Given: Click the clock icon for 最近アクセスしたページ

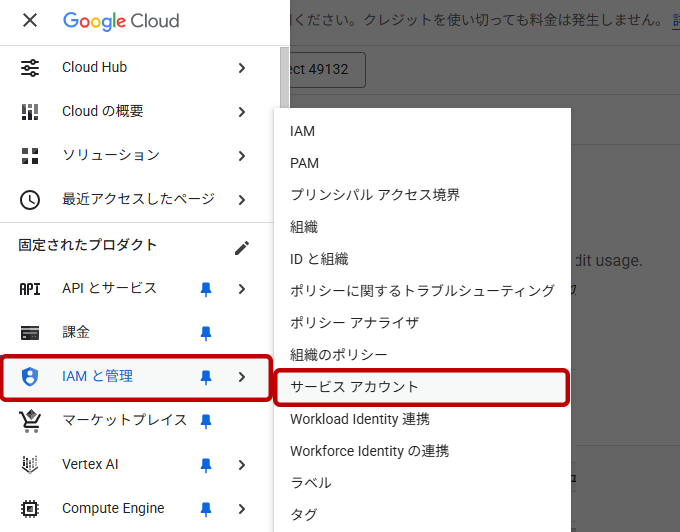Looking at the screenshot, I should (30, 200).
